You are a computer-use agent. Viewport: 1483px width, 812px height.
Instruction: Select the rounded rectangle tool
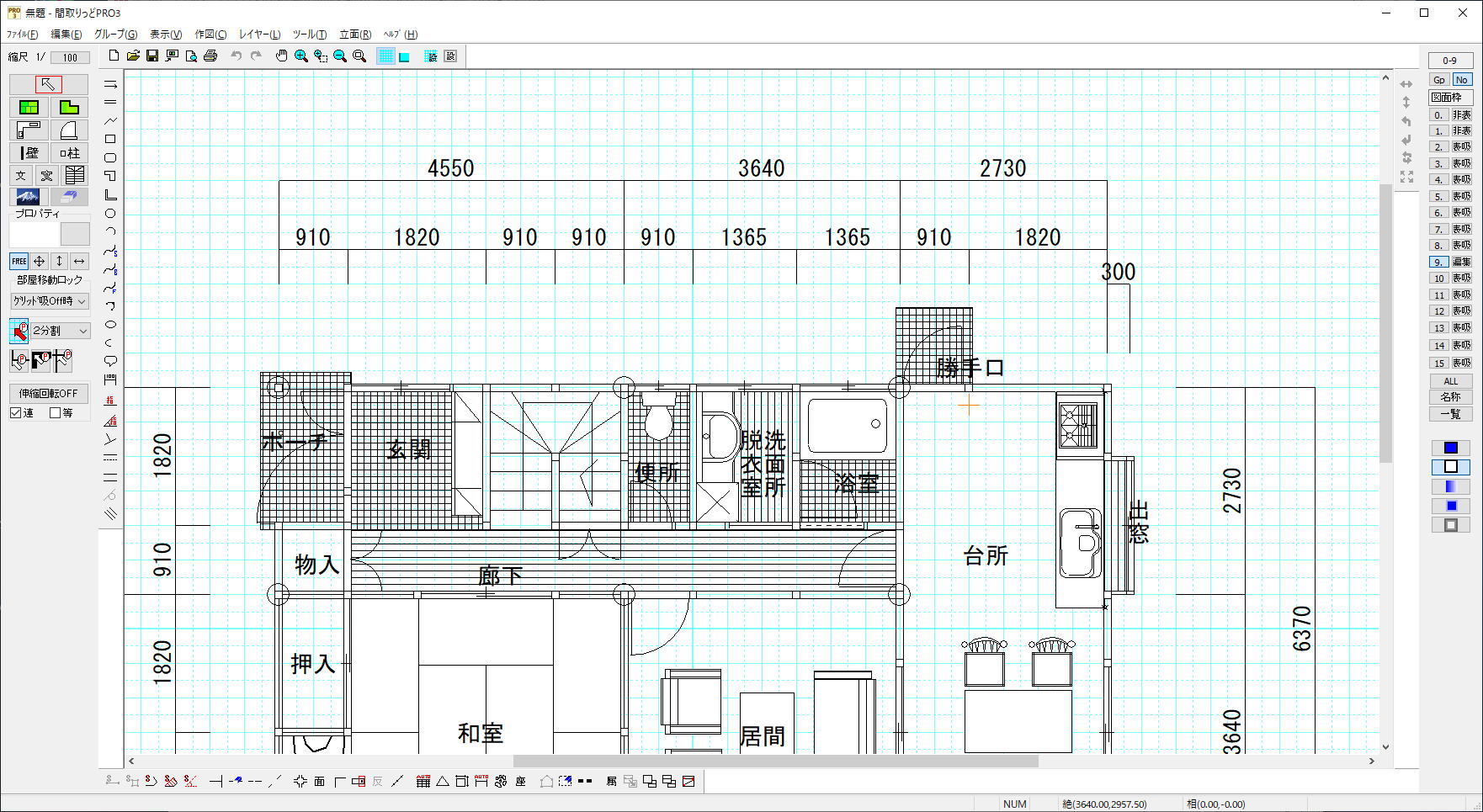(x=110, y=157)
